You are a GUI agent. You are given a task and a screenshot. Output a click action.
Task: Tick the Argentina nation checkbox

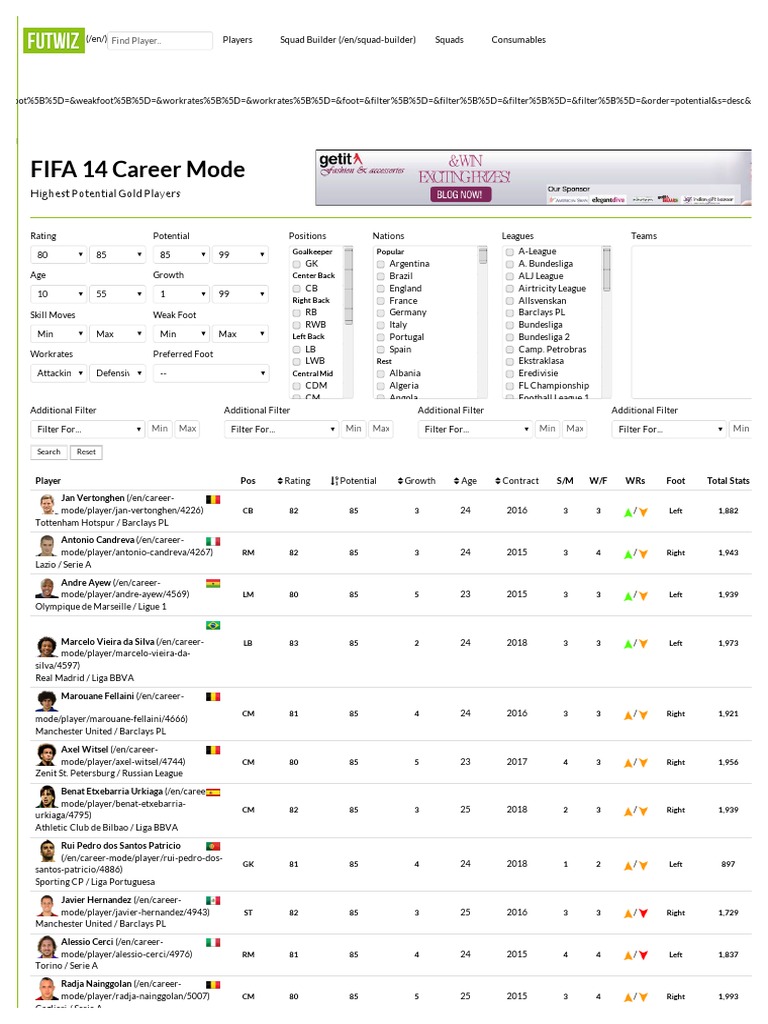click(x=380, y=264)
